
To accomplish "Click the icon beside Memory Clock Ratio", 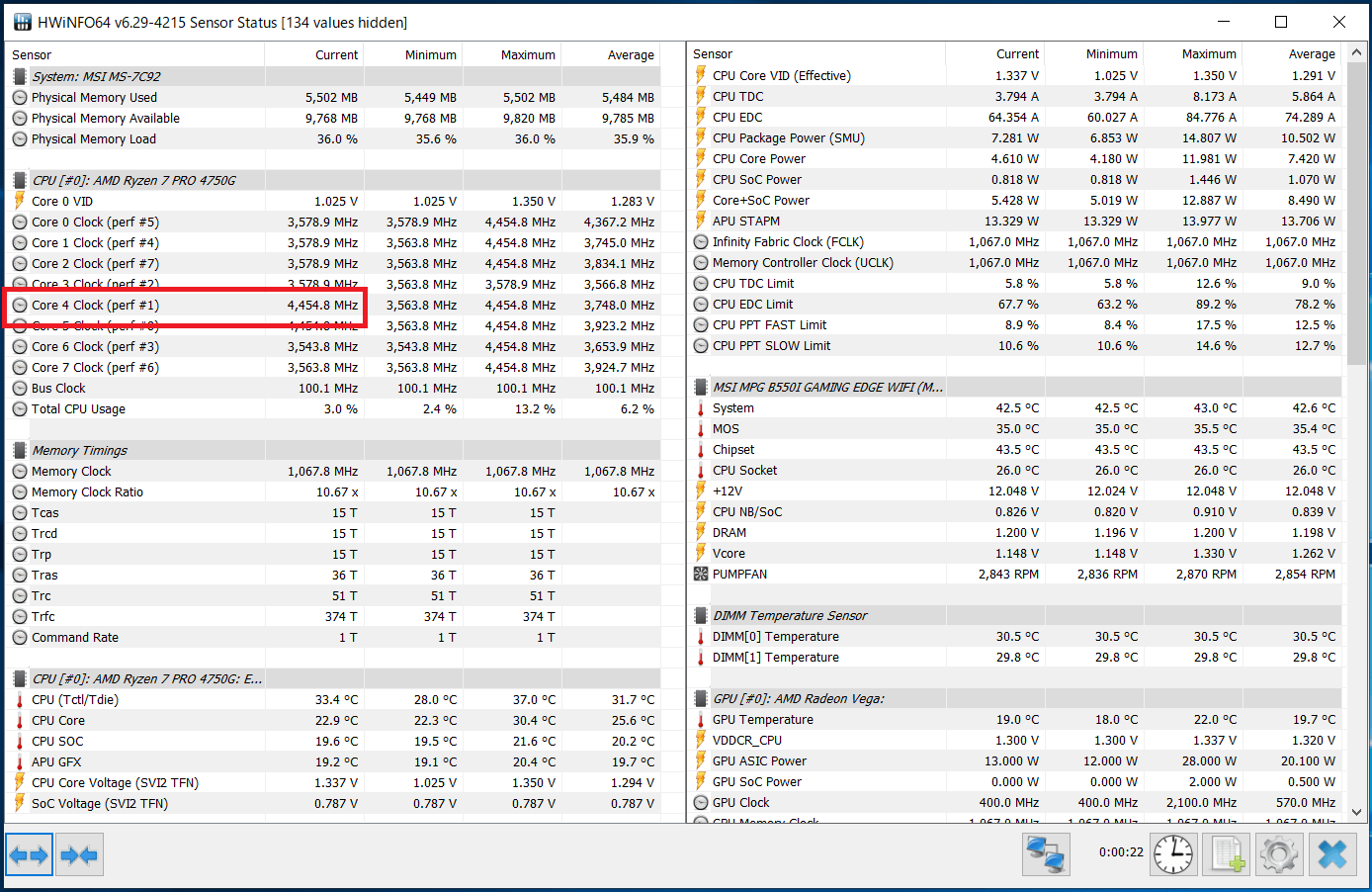I will click(20, 491).
